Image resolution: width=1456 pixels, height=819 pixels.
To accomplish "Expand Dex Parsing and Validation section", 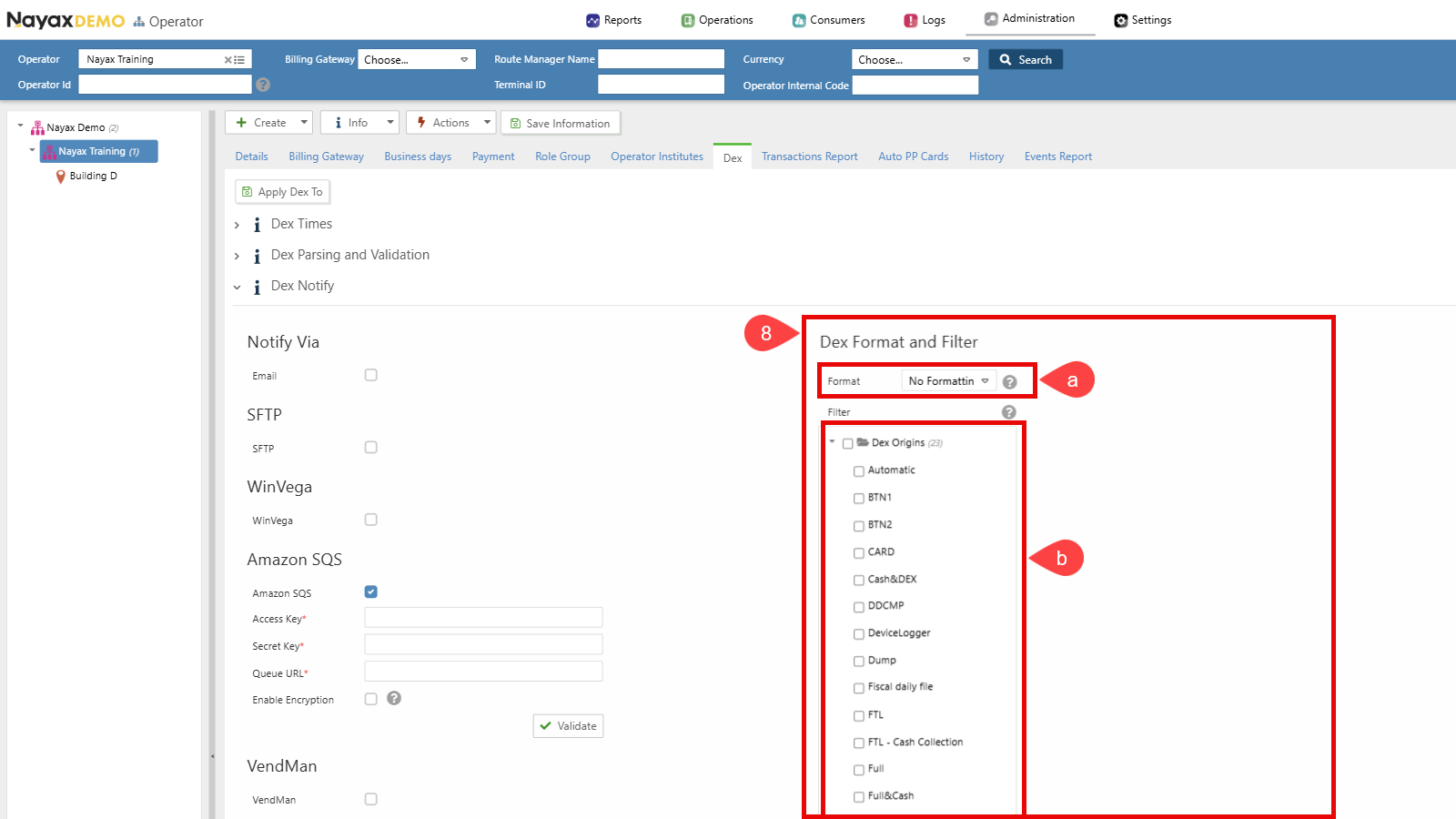I will 237,256.
